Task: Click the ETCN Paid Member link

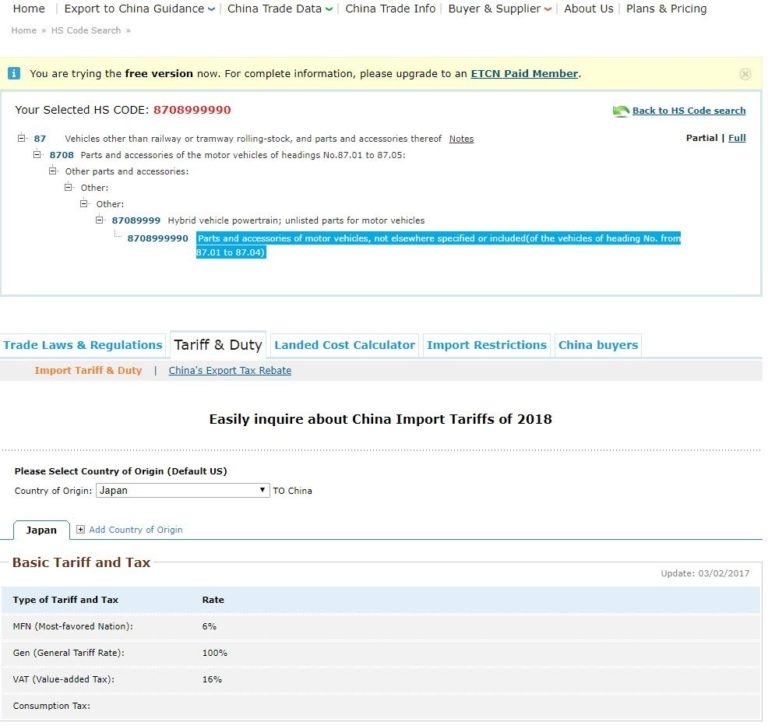Action: (524, 74)
